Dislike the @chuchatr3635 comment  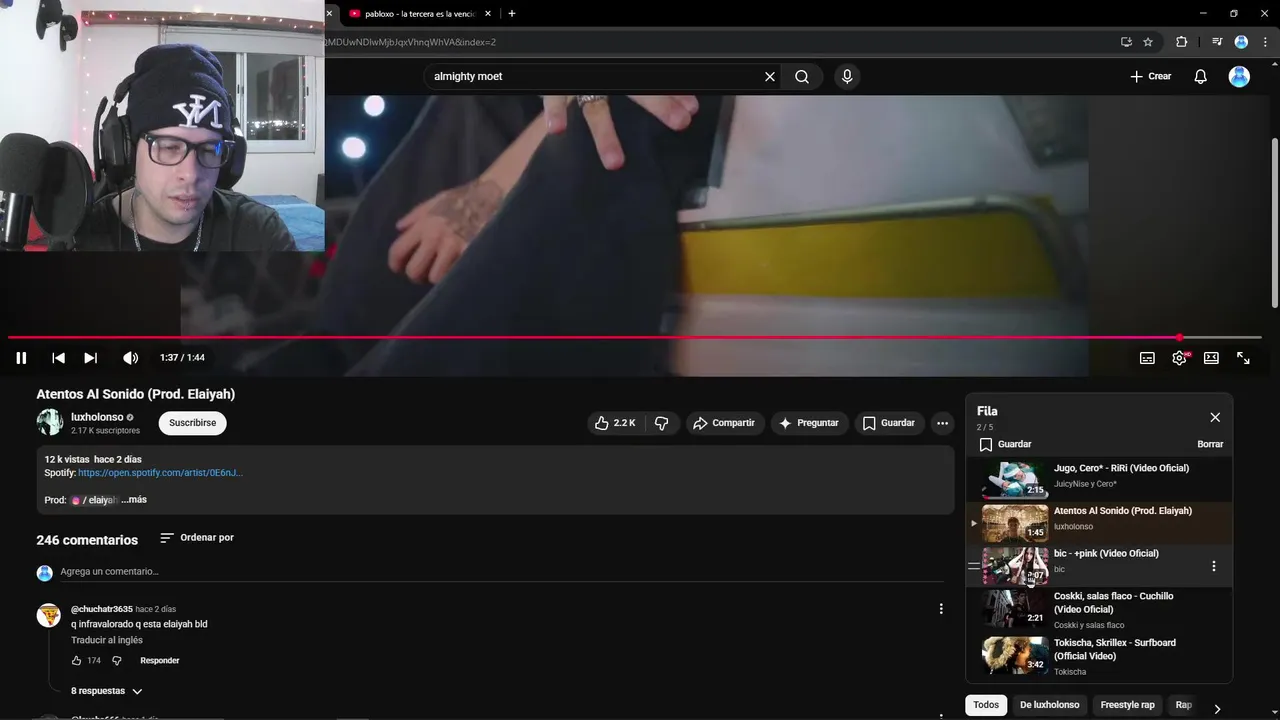click(116, 661)
